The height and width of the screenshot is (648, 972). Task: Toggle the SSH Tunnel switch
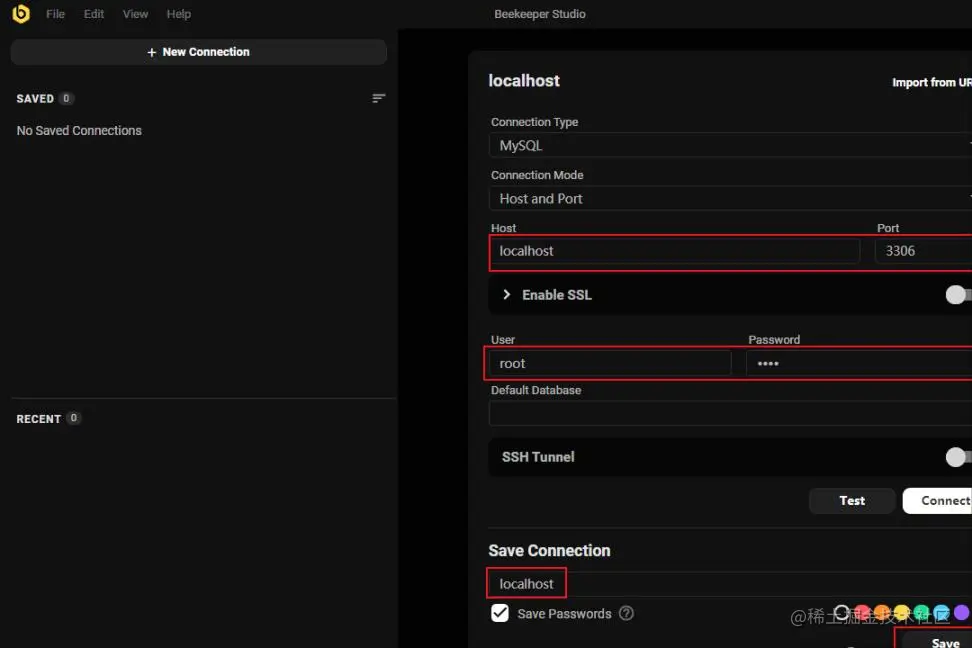tap(958, 457)
